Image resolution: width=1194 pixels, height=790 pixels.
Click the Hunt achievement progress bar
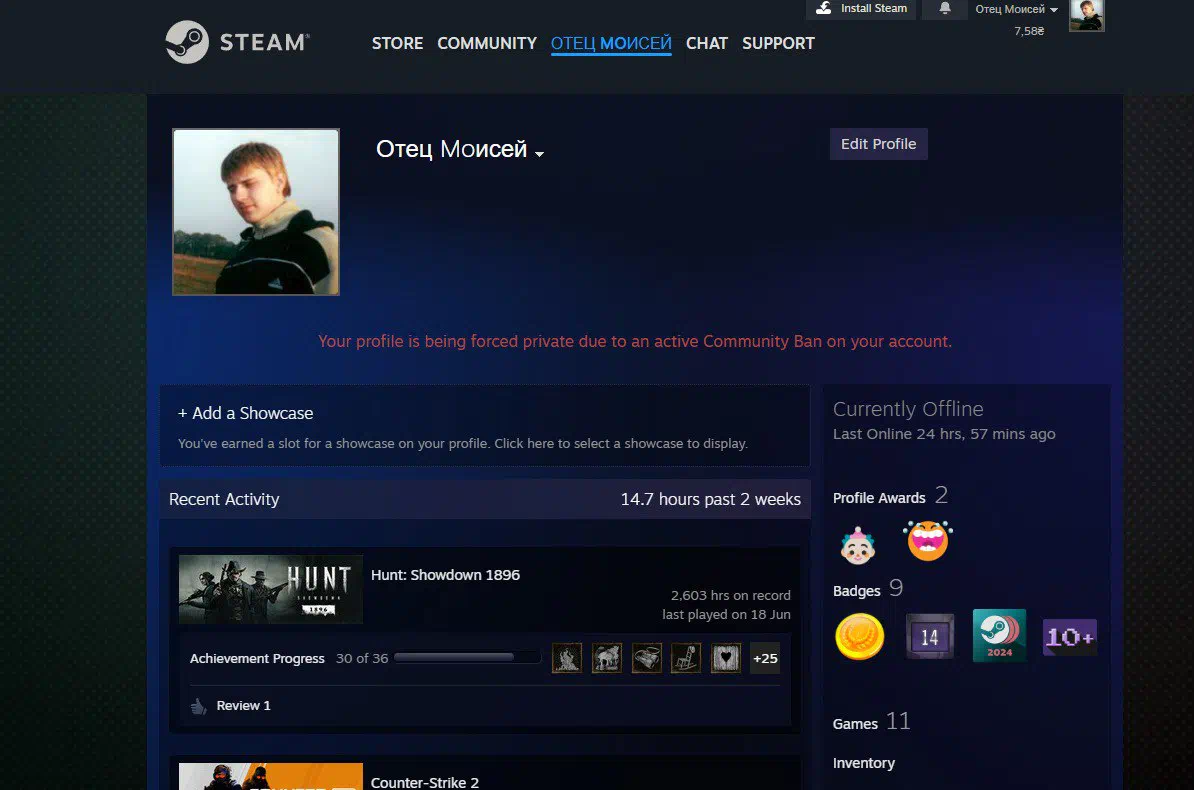pos(468,657)
